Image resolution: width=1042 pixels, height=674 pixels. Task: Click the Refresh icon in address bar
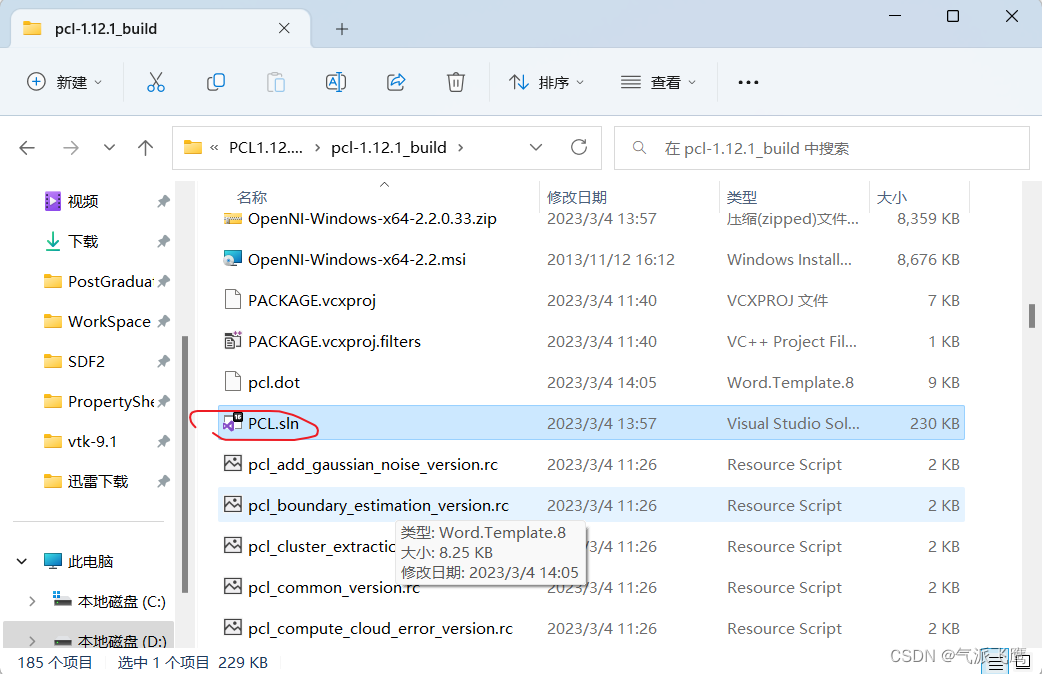tap(578, 146)
